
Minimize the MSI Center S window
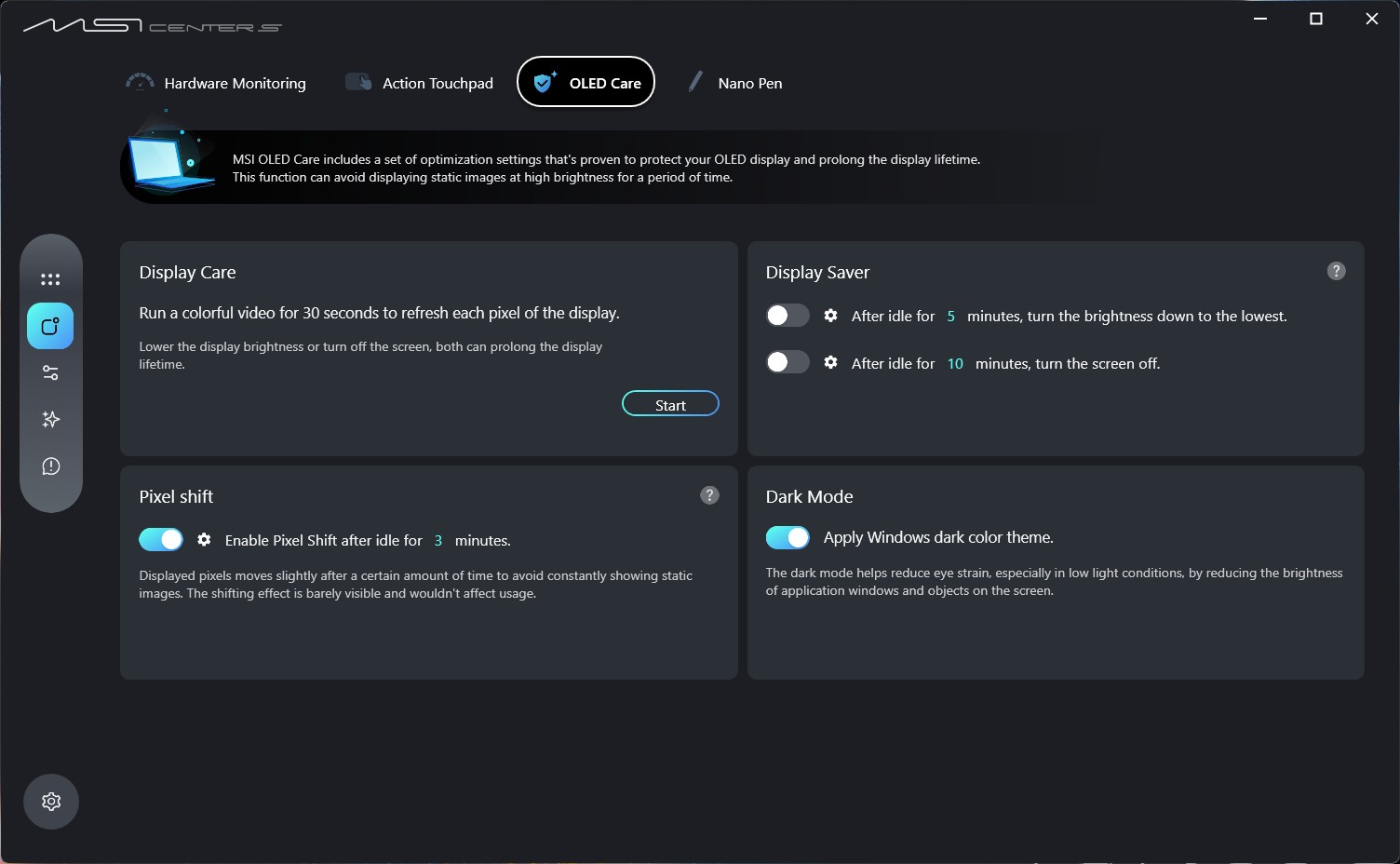[1260, 19]
